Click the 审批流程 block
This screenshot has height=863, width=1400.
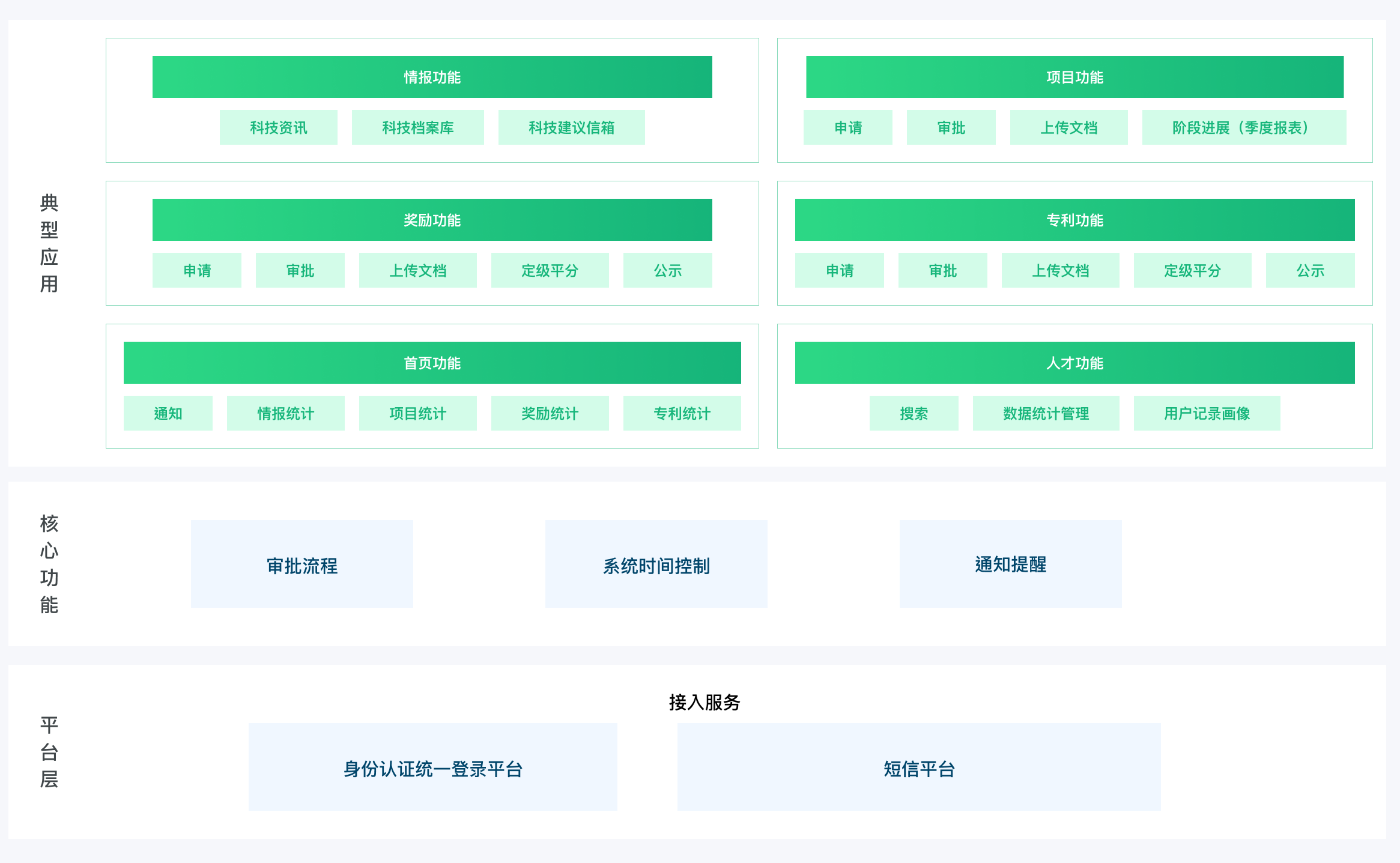pyautogui.click(x=302, y=564)
